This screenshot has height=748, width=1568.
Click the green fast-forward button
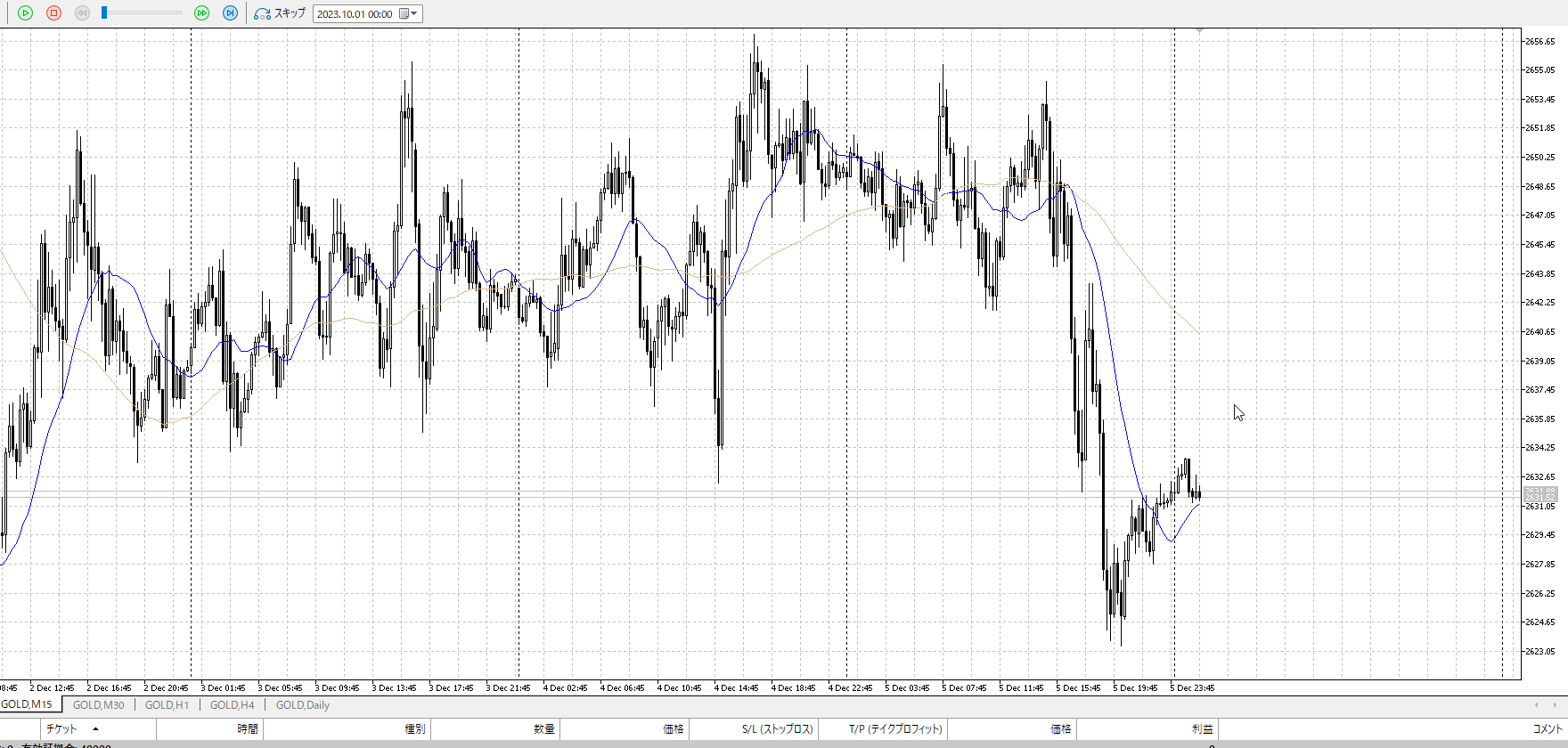pos(201,13)
